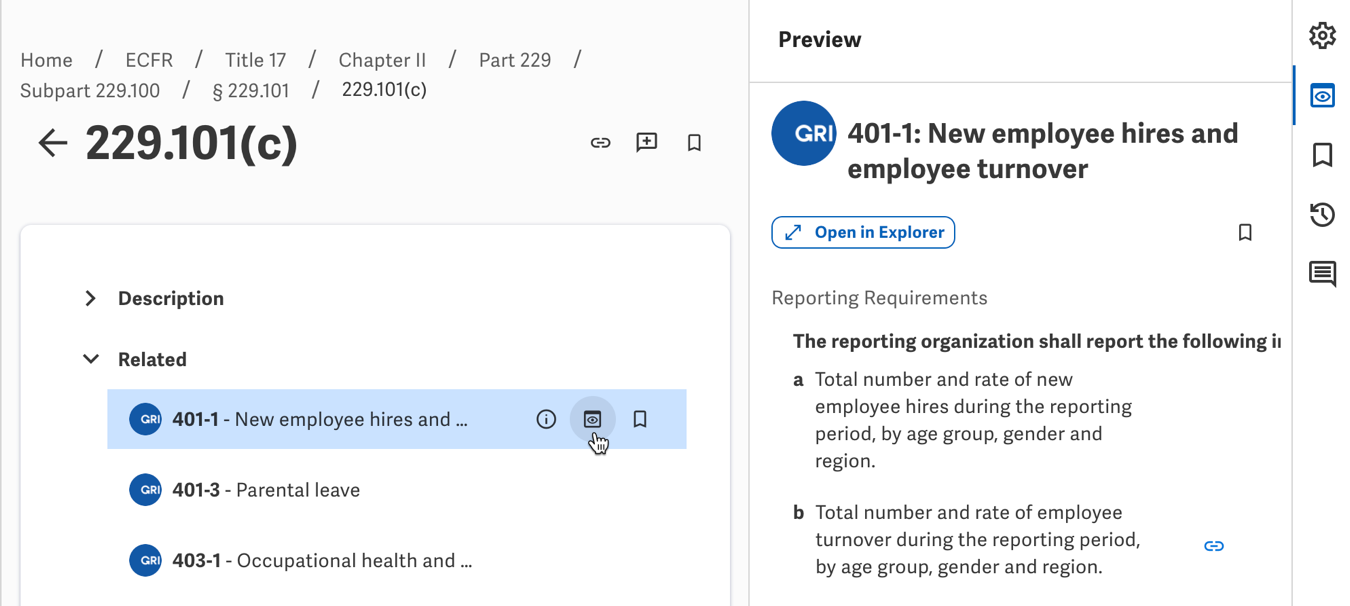Click the 229.101(c) page heading
This screenshot has height=606, width=1350.
click(192, 143)
